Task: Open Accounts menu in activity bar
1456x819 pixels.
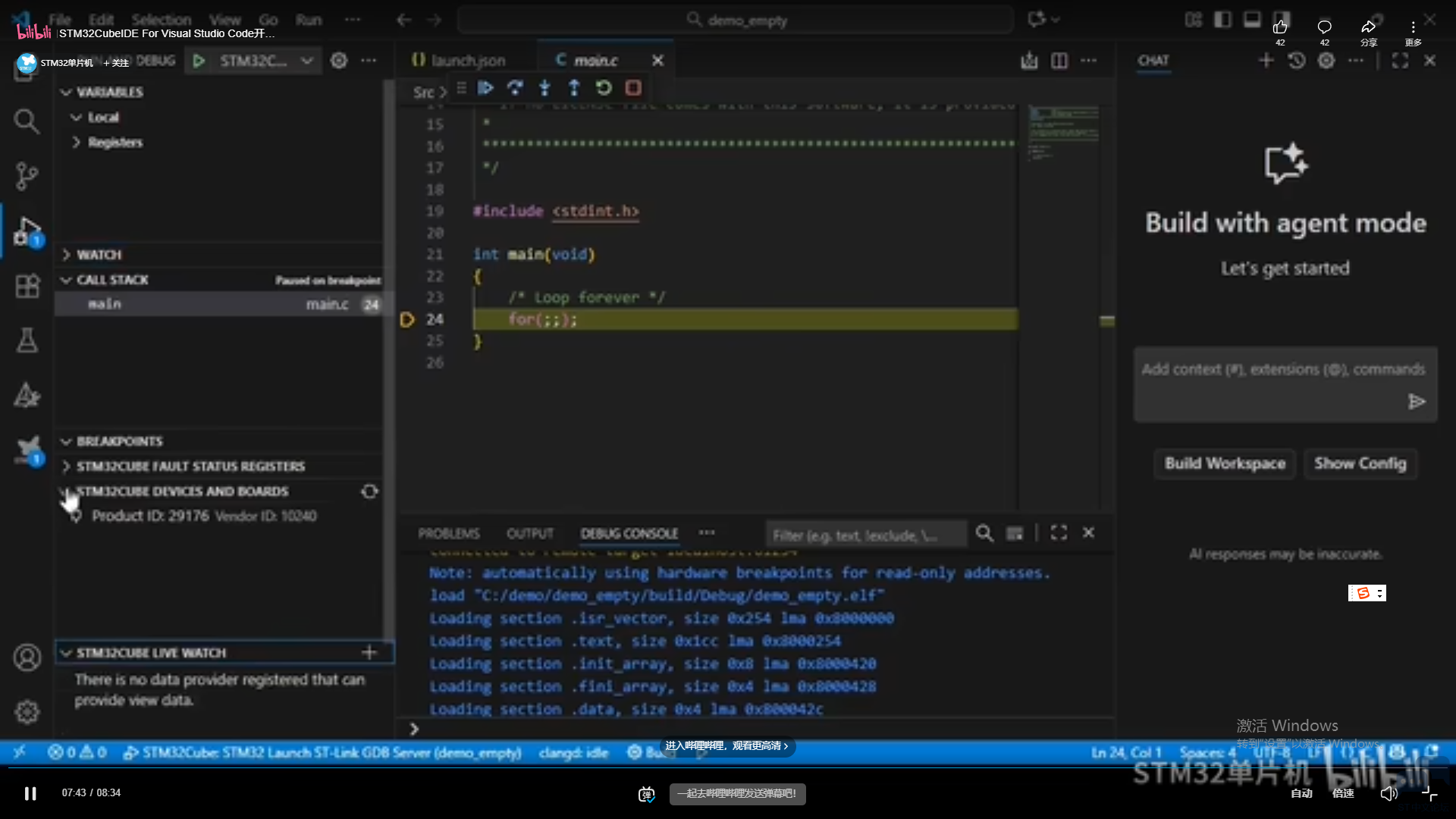Action: [27, 657]
